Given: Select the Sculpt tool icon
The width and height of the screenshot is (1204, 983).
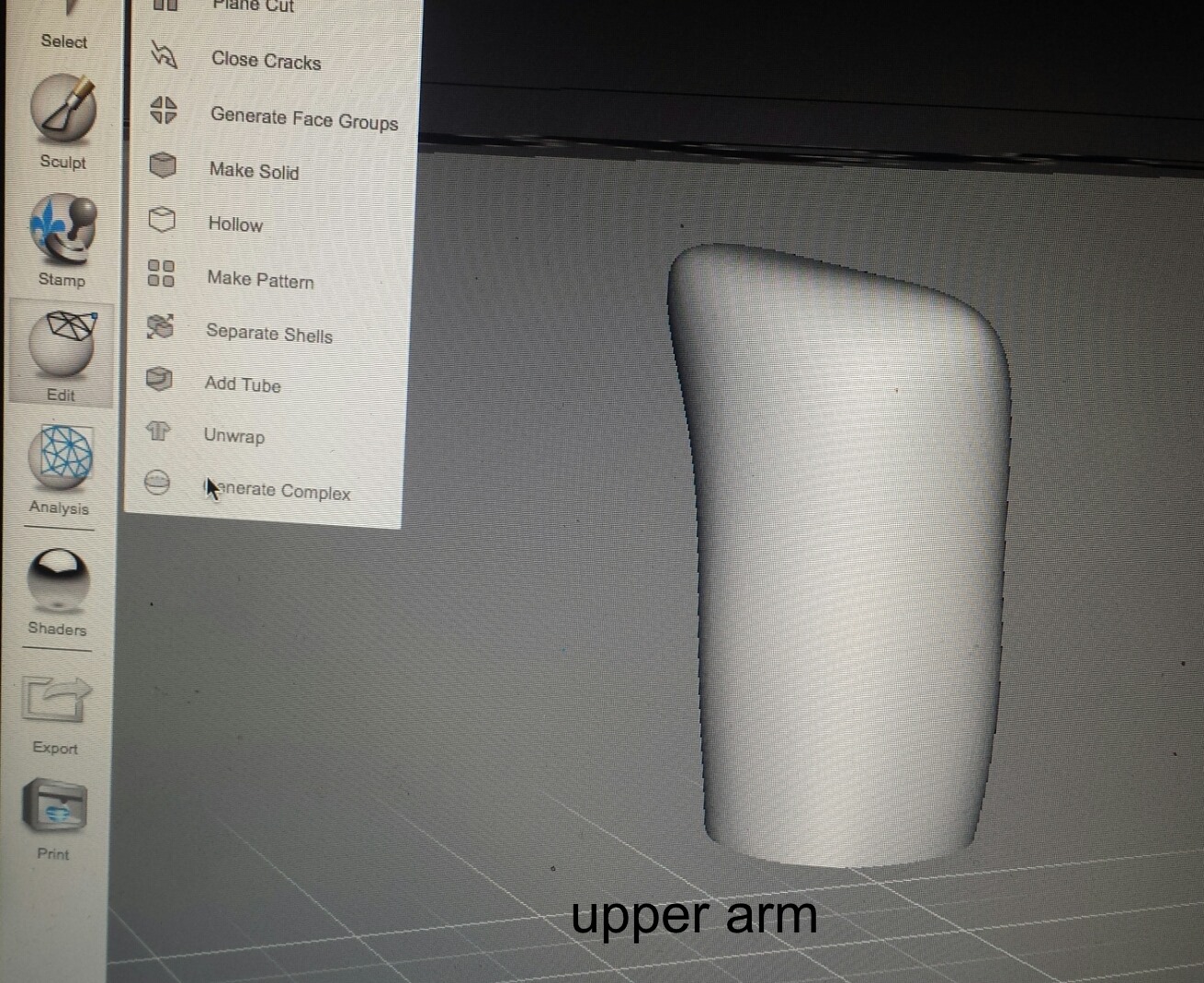Looking at the screenshot, I should coord(63,109).
